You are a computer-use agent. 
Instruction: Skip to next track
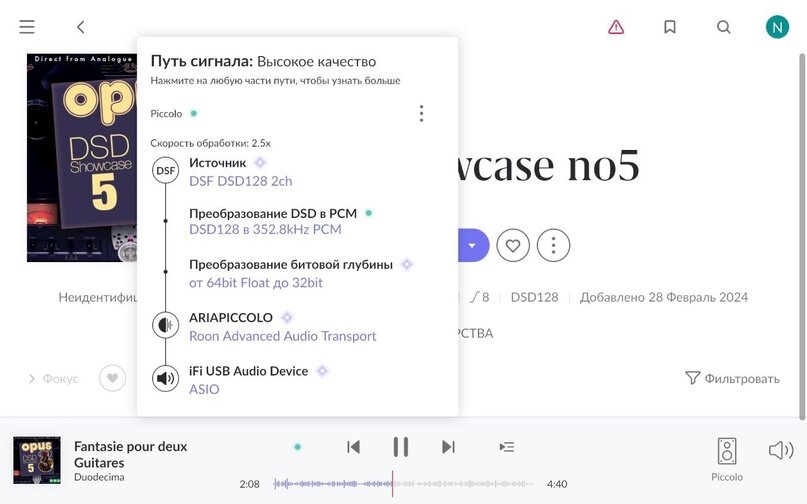point(448,447)
